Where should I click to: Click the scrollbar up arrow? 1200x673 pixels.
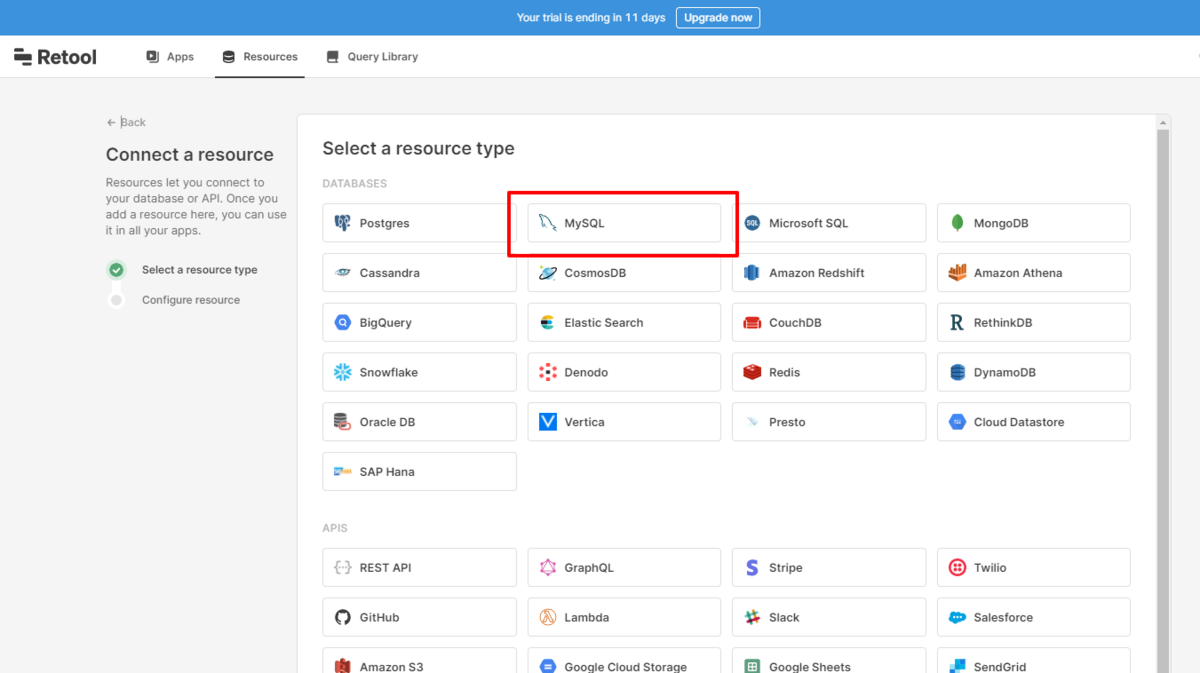(x=1163, y=122)
